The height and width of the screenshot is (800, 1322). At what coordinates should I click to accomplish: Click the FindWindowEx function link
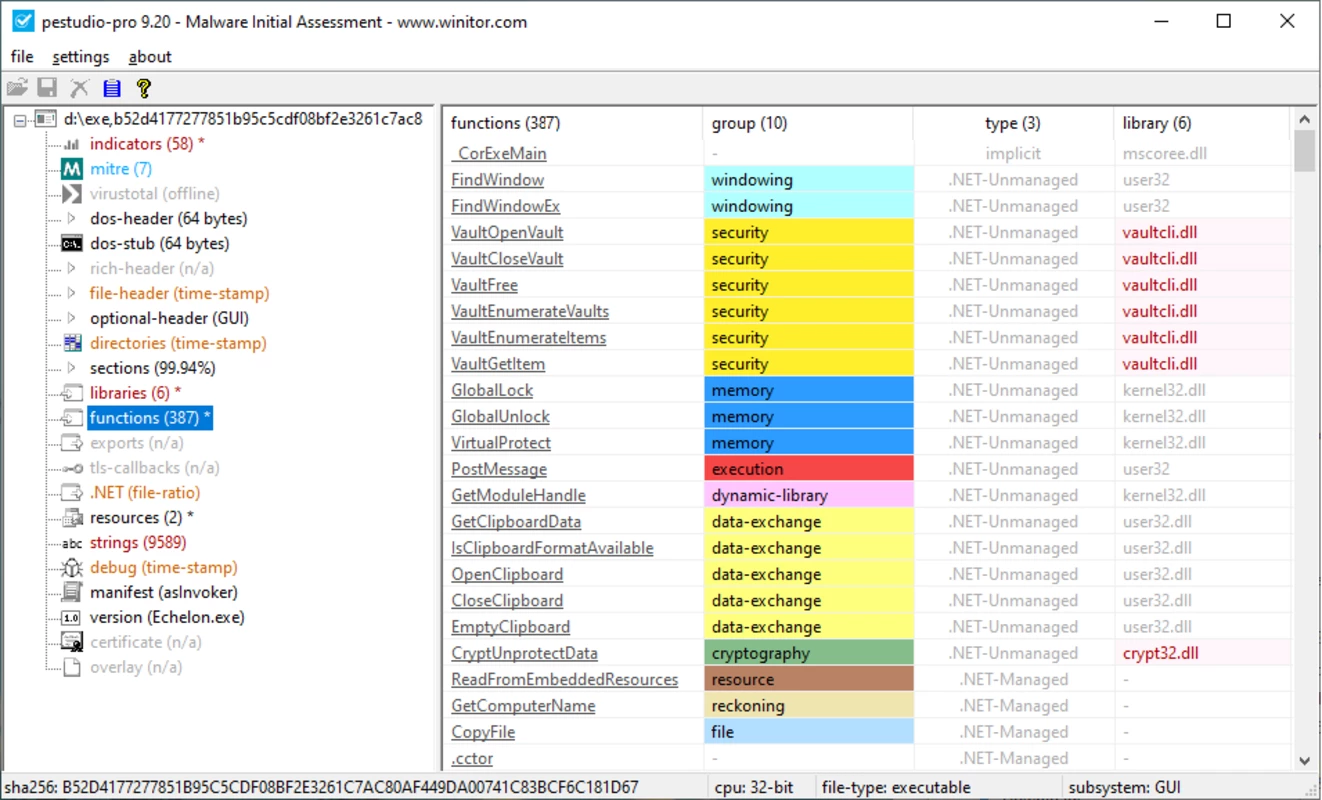click(505, 206)
